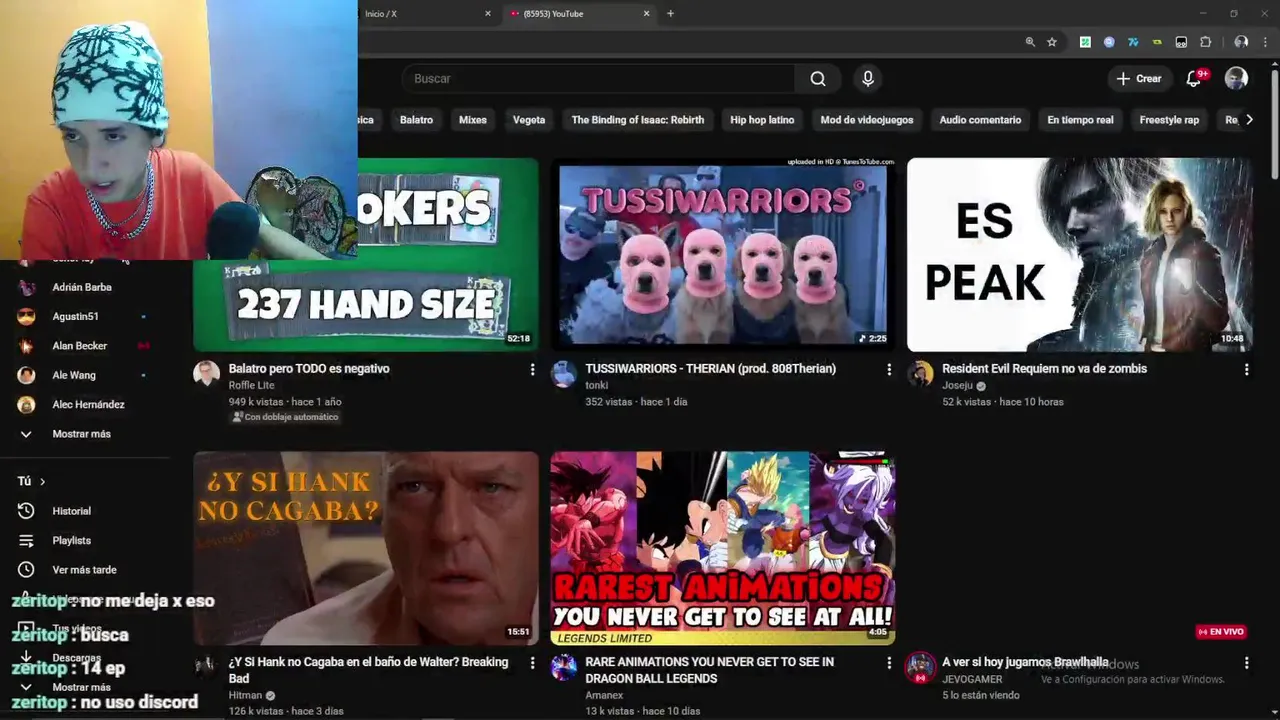This screenshot has width=1280, height=720.
Task: Expand Mostrar más under Descargas
Action: click(81, 688)
